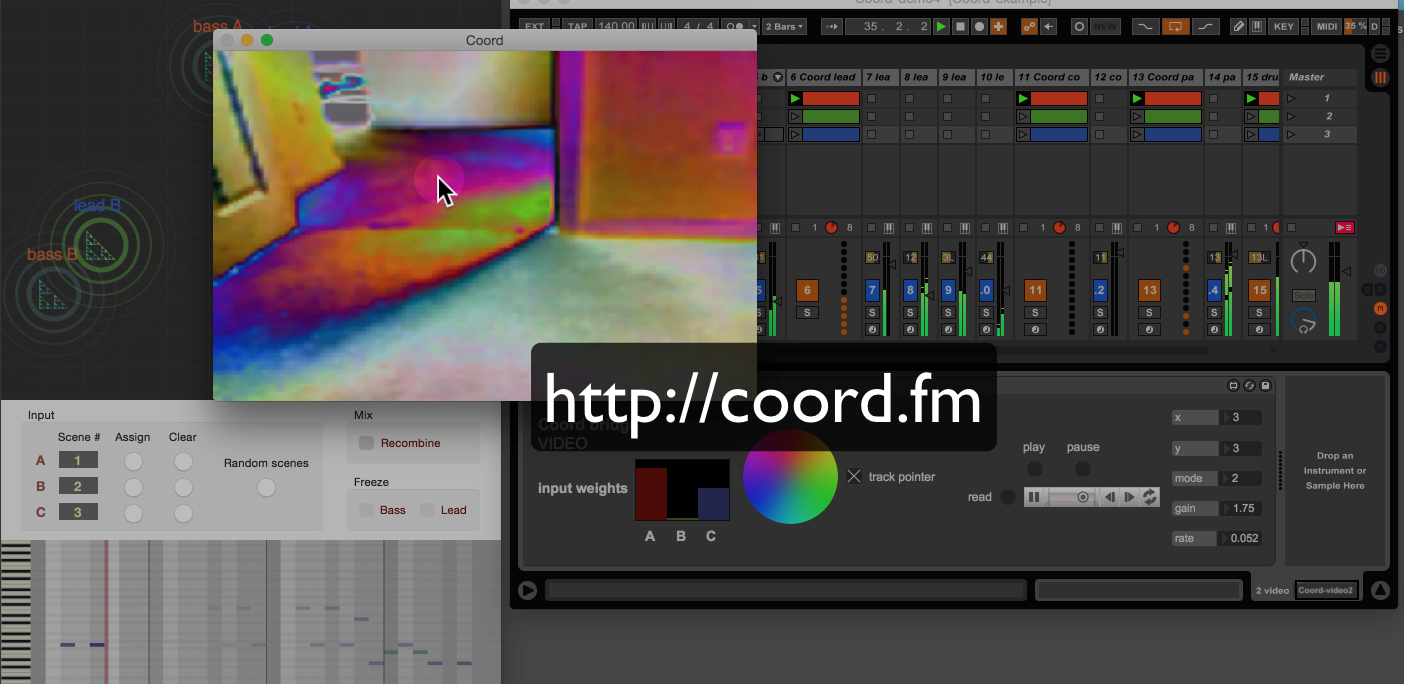Click the back to arrangement arrow icon

tap(1049, 26)
